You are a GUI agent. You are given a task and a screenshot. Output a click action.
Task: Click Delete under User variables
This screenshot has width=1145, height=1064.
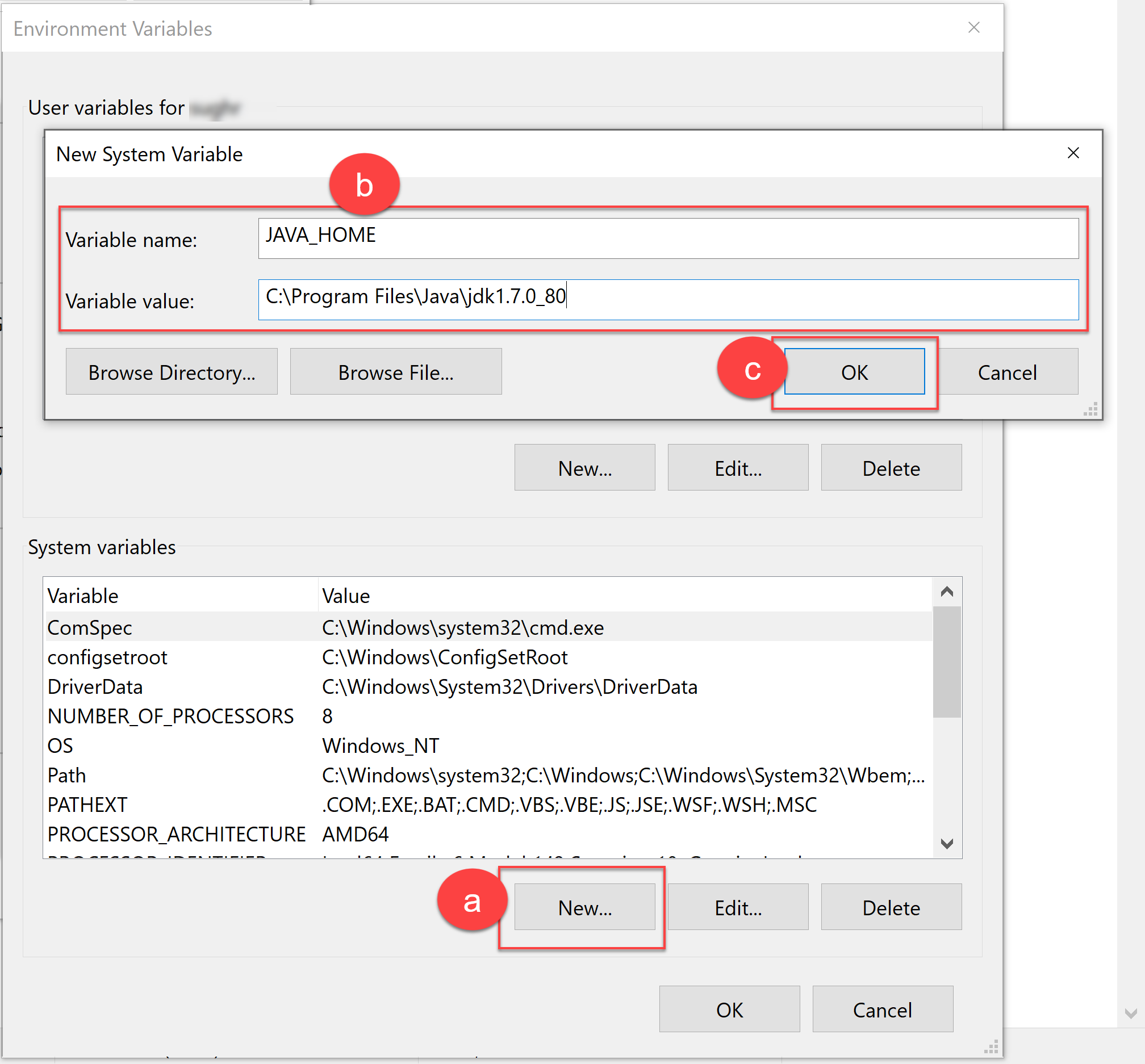pyautogui.click(x=891, y=467)
